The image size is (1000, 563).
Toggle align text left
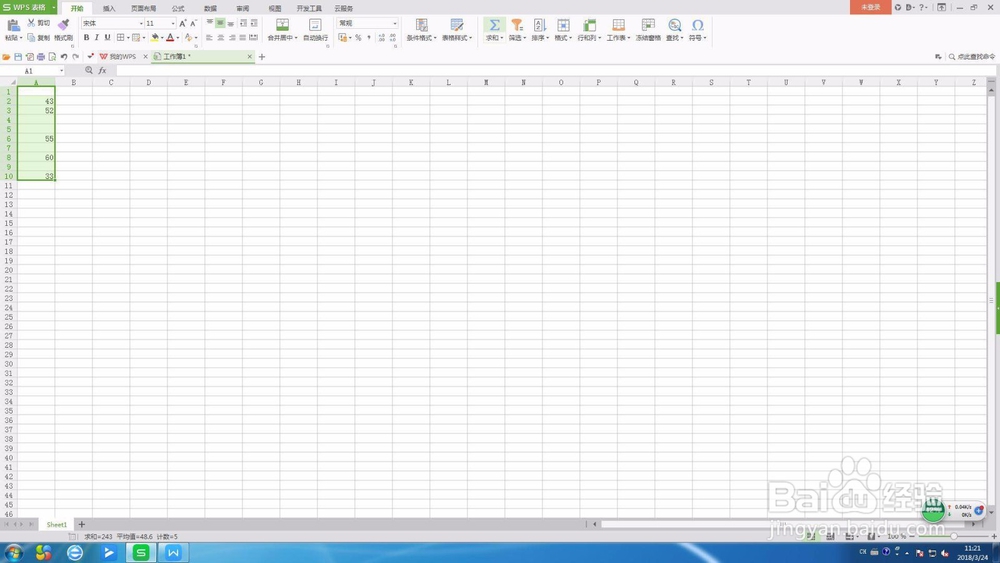pos(209,38)
